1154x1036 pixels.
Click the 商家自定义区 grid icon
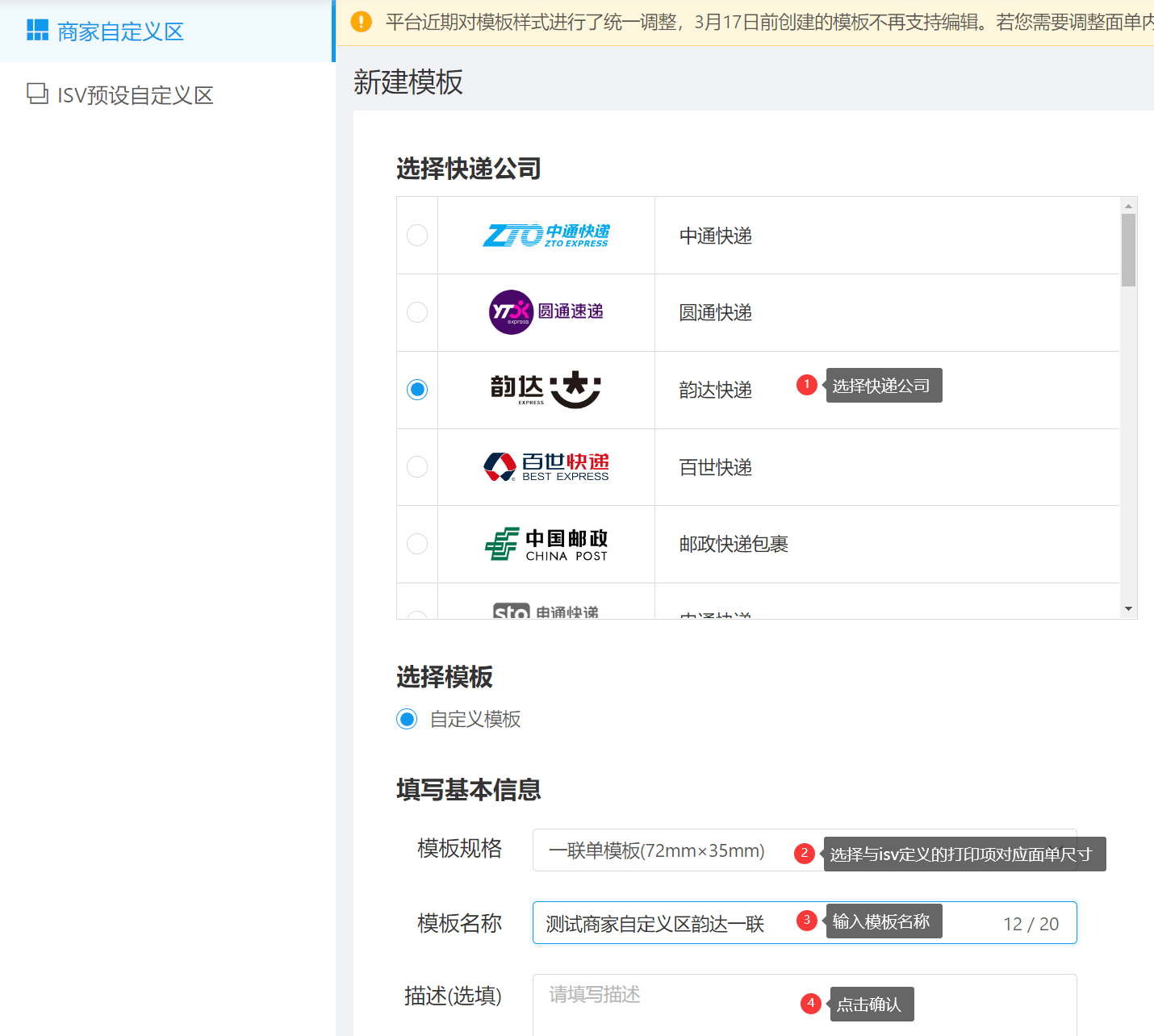point(38,31)
